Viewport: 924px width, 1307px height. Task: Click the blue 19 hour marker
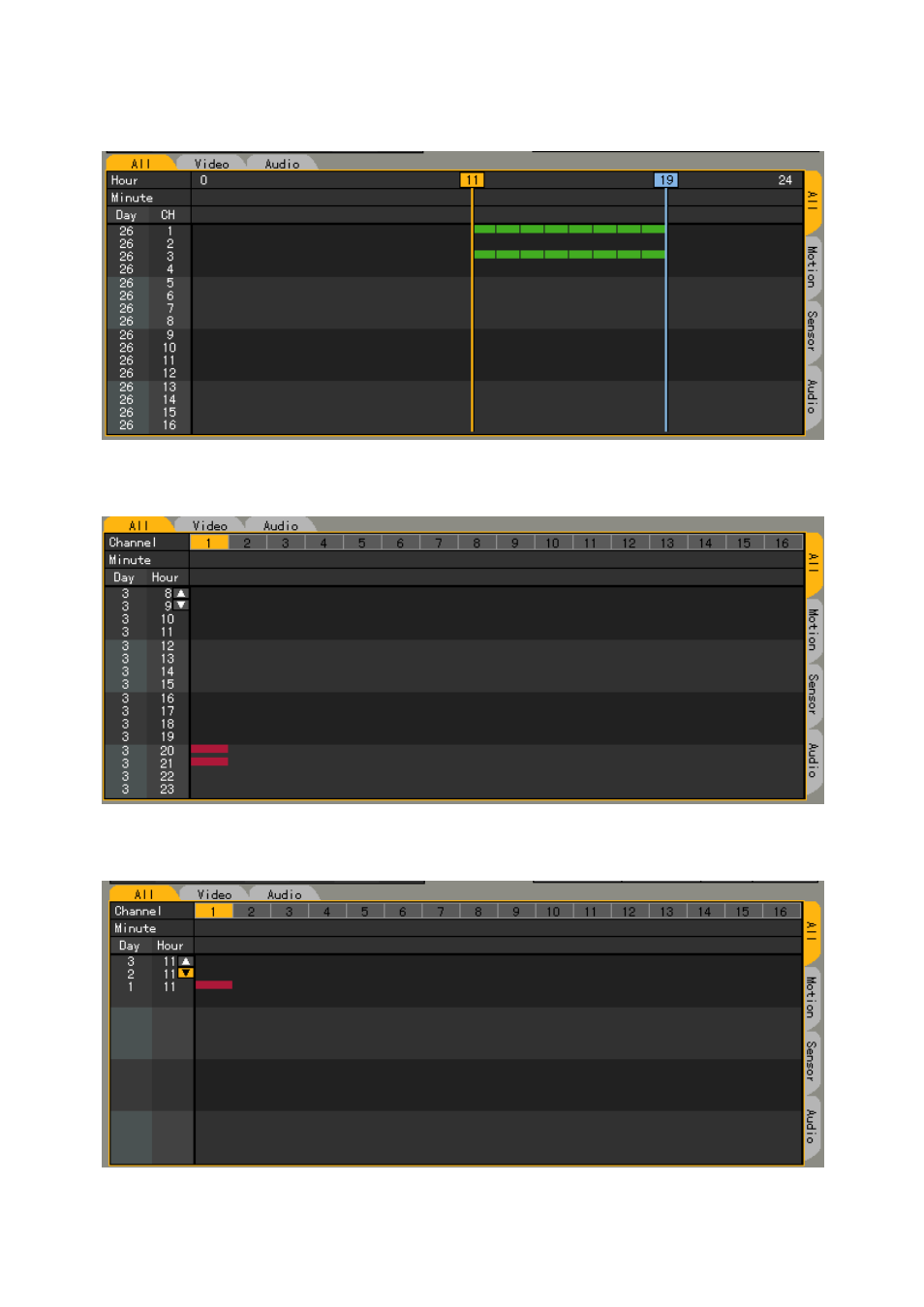[665, 180]
